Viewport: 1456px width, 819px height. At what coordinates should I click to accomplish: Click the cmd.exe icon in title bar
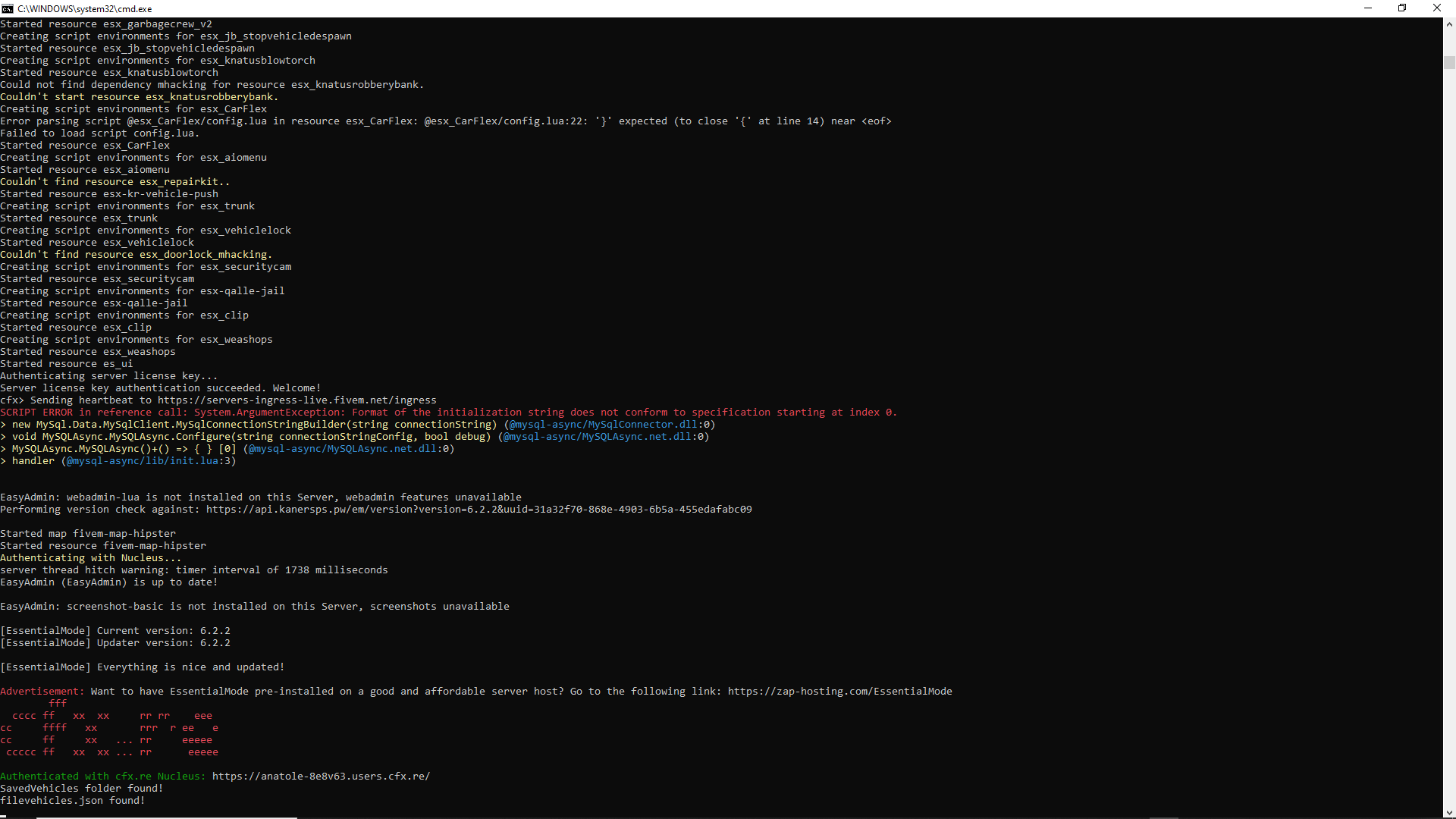click(x=8, y=8)
